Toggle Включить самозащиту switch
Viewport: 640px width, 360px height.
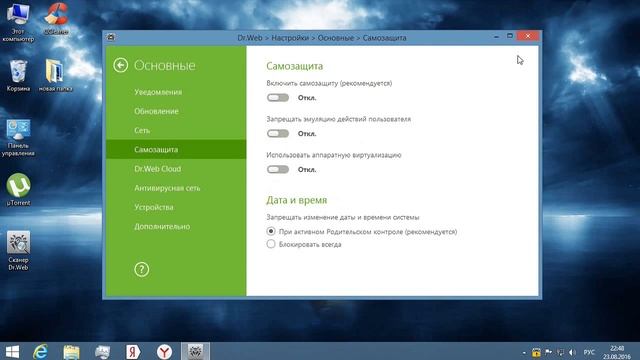click(278, 98)
